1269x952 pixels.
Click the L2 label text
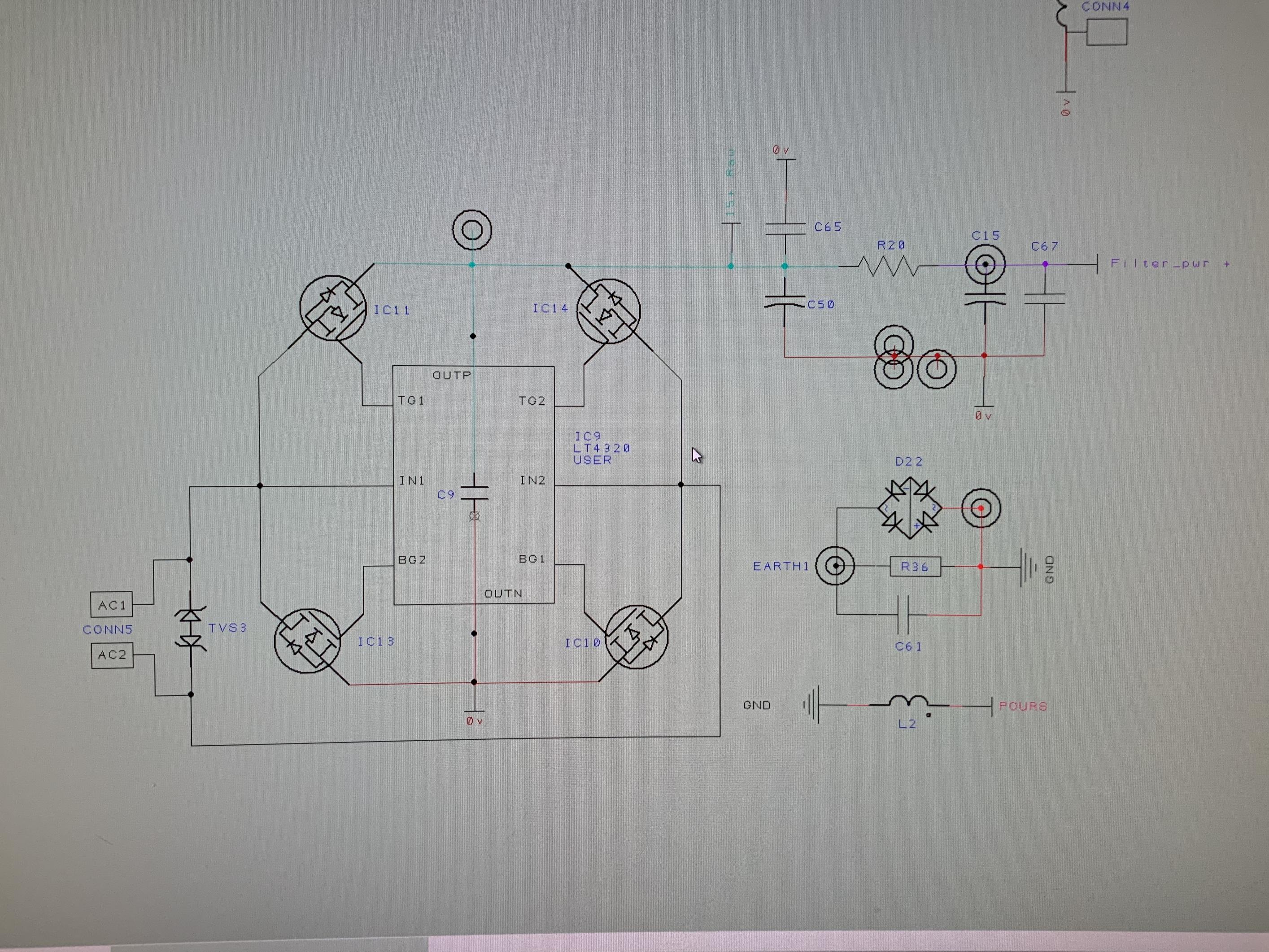(x=907, y=724)
